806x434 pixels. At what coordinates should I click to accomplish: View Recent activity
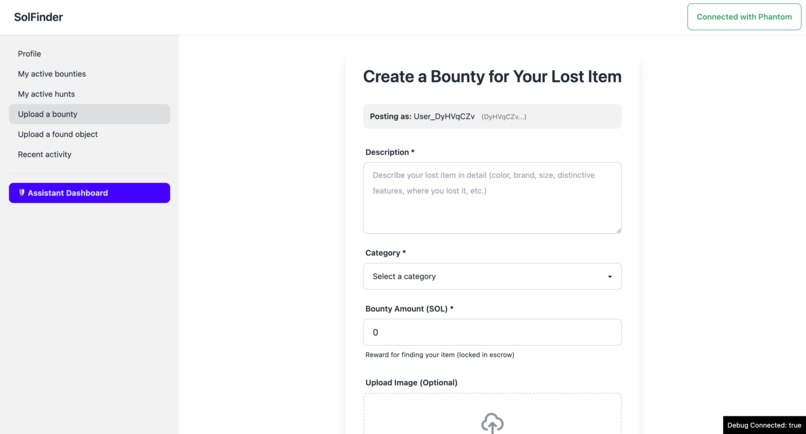pos(45,154)
